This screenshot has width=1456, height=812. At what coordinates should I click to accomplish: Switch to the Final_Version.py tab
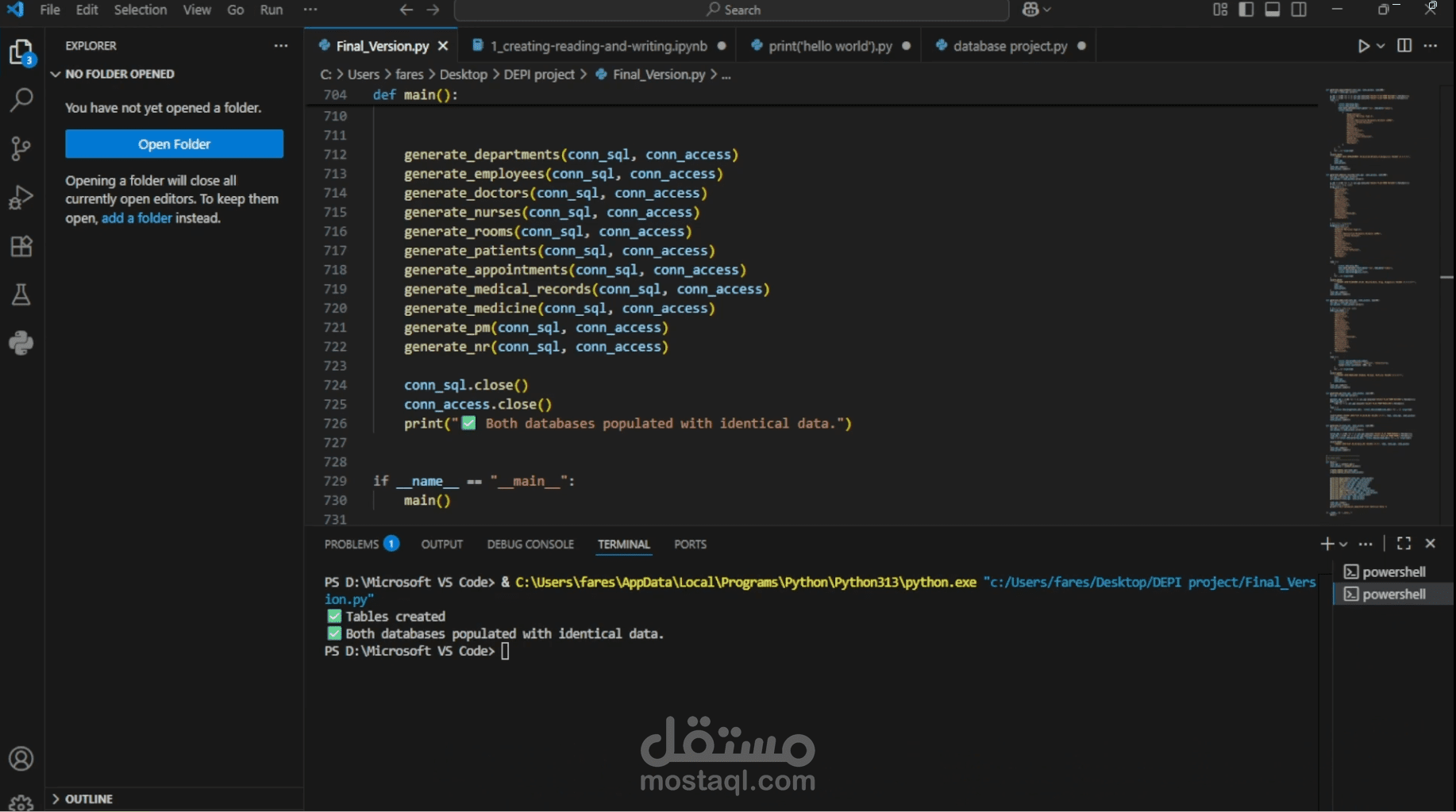pyautogui.click(x=382, y=46)
